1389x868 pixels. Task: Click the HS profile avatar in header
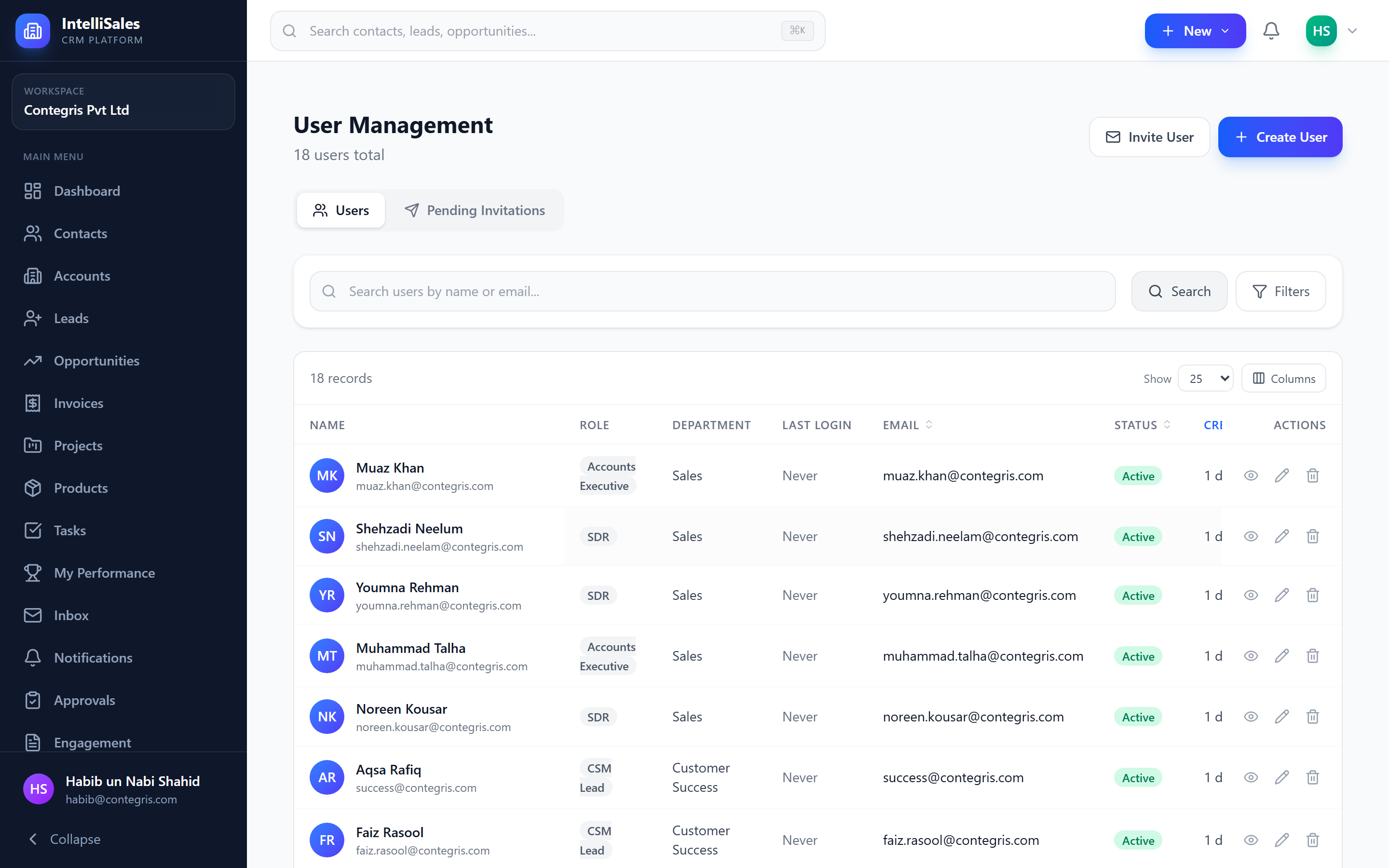pyautogui.click(x=1321, y=30)
